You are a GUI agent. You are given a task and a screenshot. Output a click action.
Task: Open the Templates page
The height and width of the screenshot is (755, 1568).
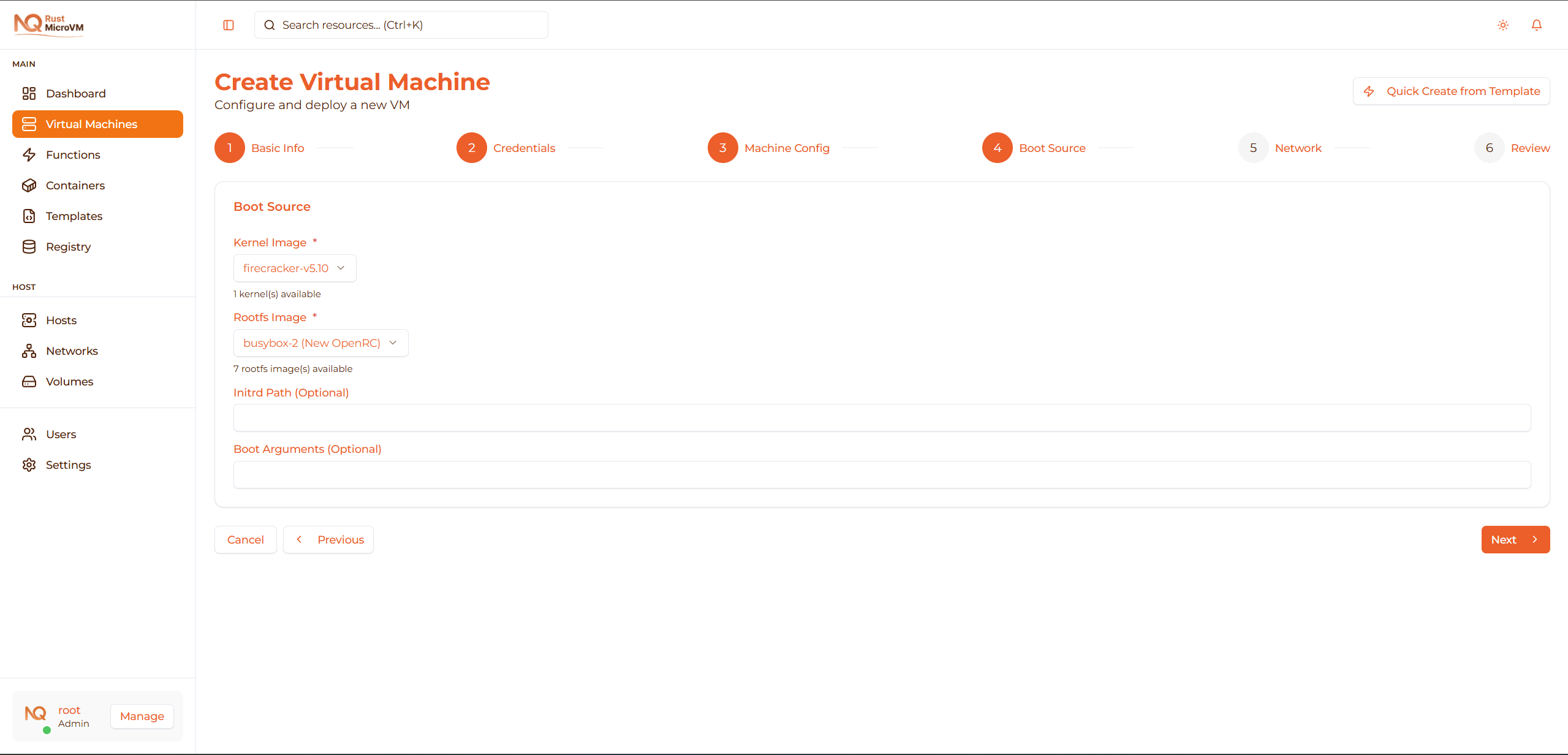pos(74,216)
